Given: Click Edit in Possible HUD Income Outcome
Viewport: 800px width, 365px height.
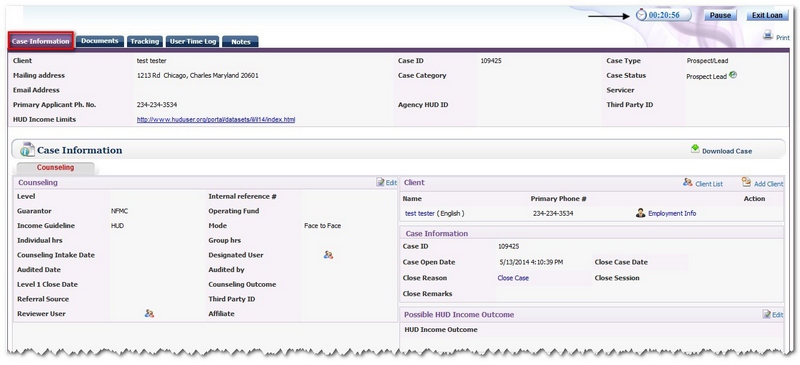Looking at the screenshot, I should pos(777,315).
